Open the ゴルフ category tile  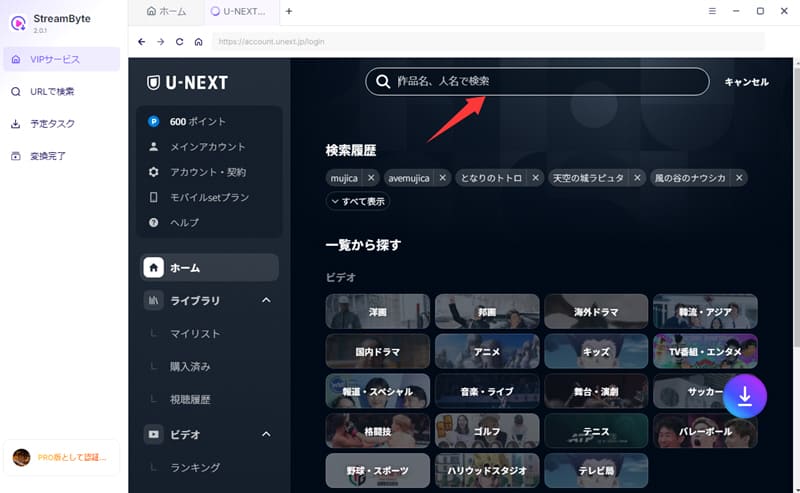coord(487,431)
